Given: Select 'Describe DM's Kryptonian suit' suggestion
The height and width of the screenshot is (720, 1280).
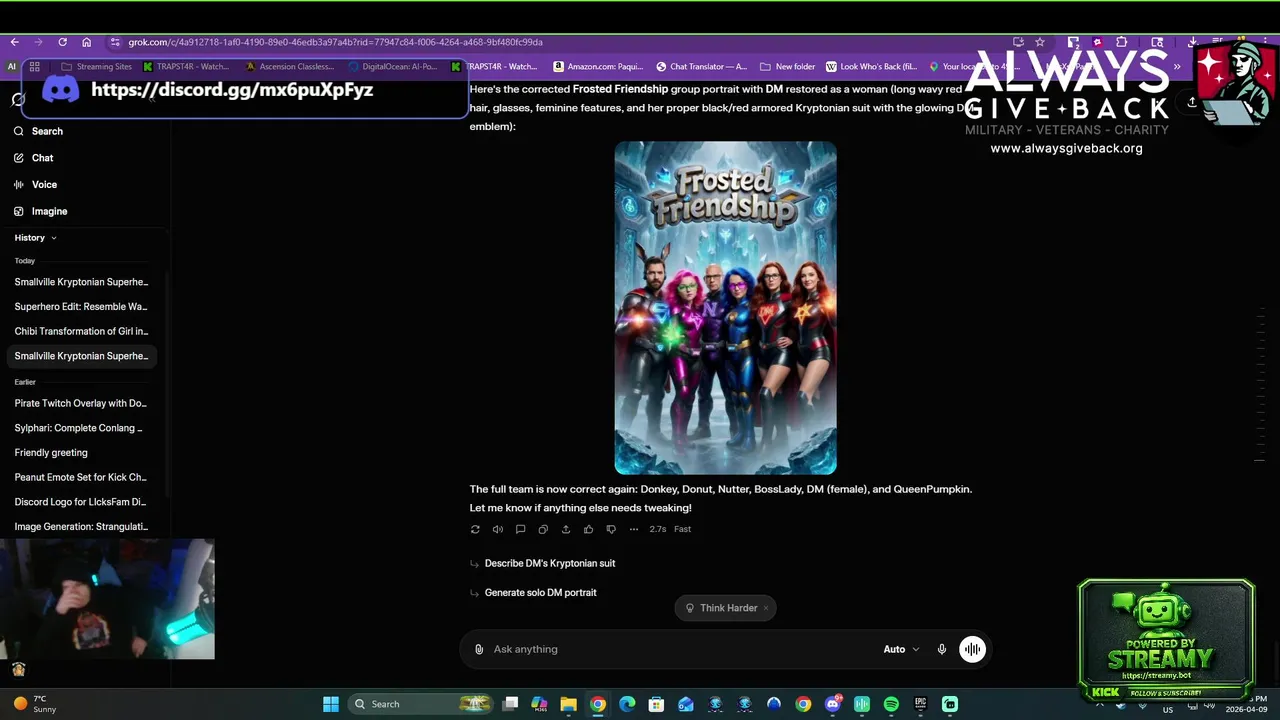Looking at the screenshot, I should 550,563.
